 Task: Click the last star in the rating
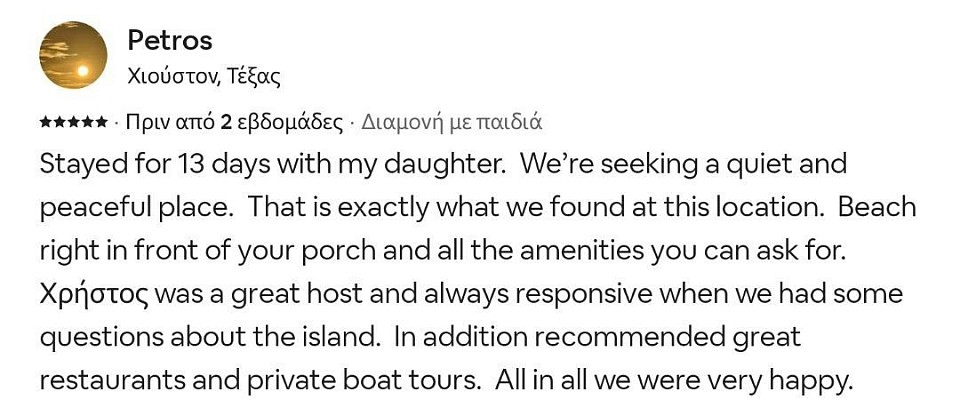click(x=101, y=123)
